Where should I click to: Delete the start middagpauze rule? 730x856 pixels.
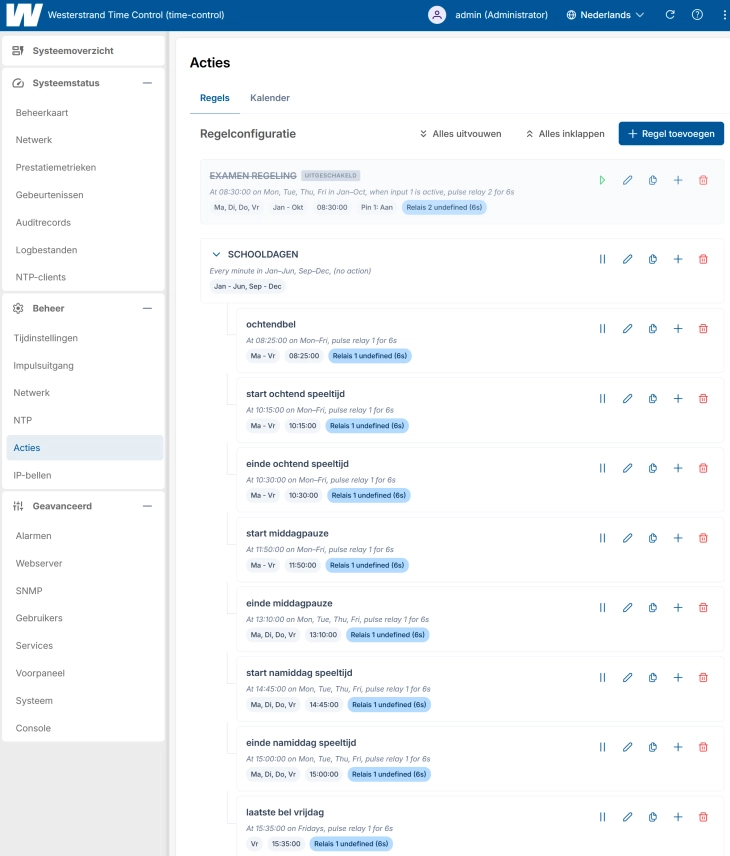pyautogui.click(x=703, y=538)
